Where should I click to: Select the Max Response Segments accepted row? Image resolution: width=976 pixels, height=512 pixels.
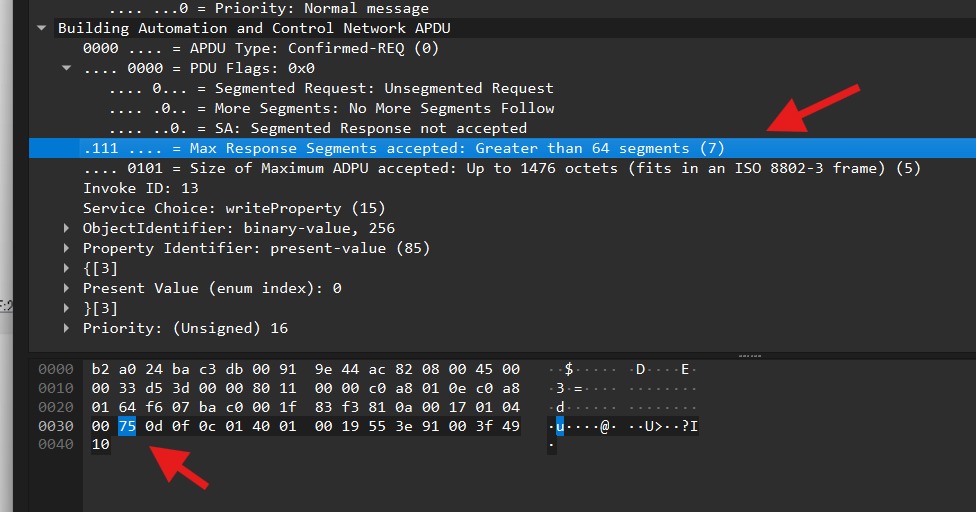pos(502,148)
